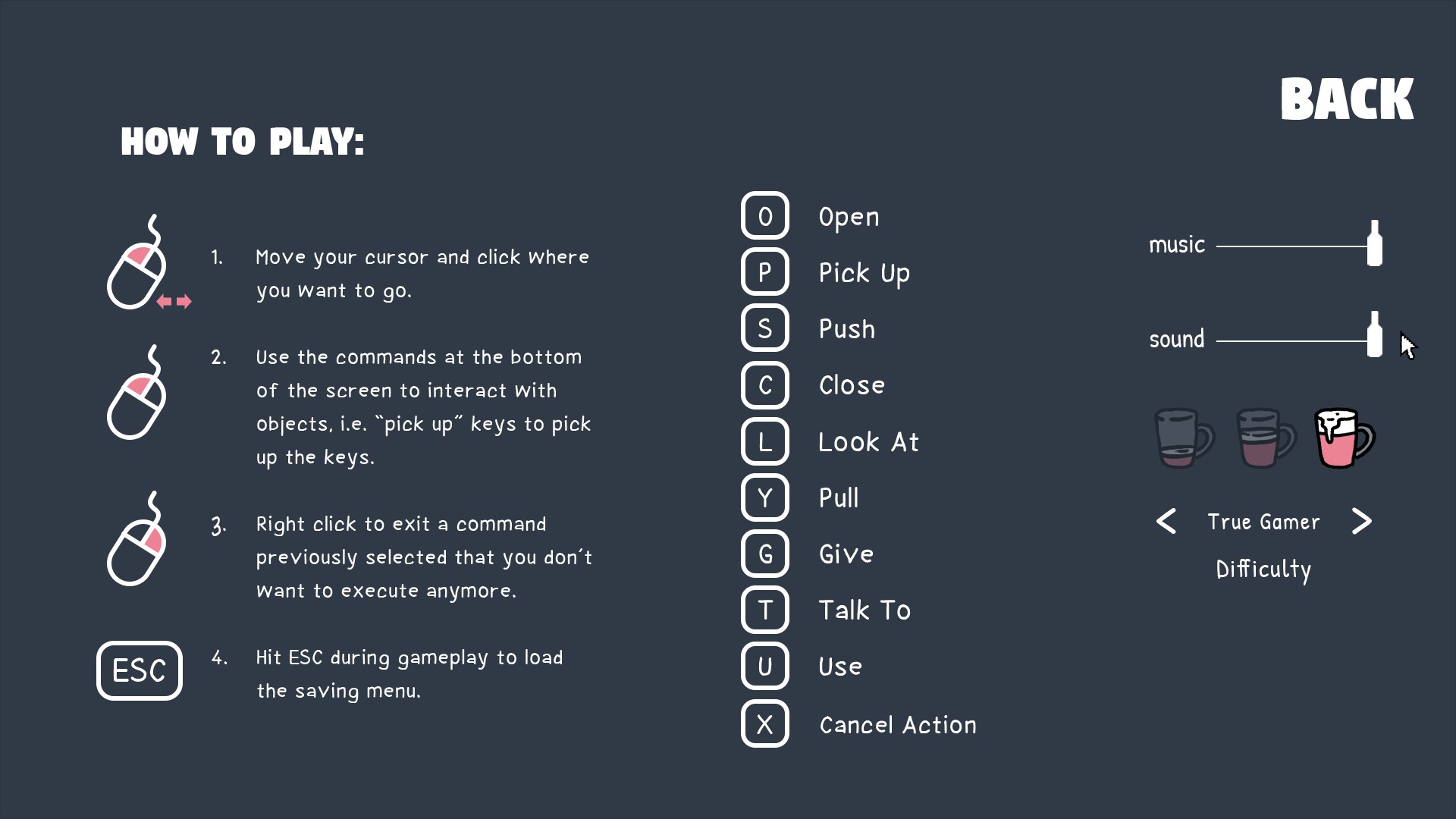The height and width of the screenshot is (819, 1456).
Task: Click the right arrow beside True Gamer
Action: tap(1362, 522)
